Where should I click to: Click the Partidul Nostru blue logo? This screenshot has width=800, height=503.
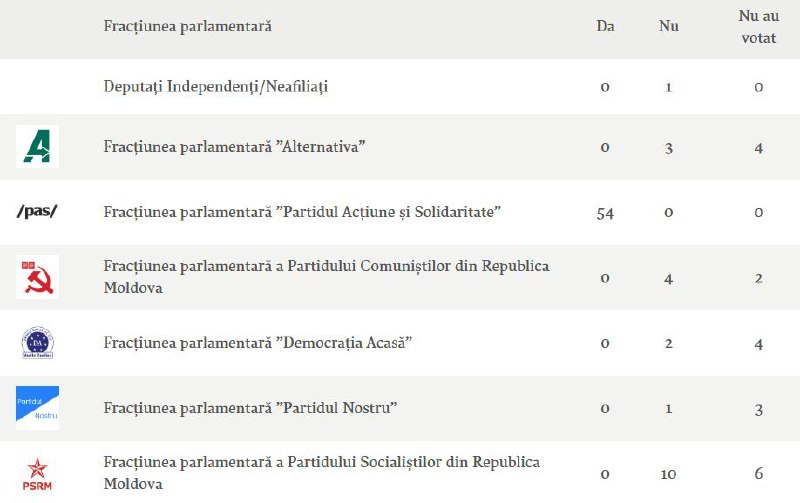(37, 407)
